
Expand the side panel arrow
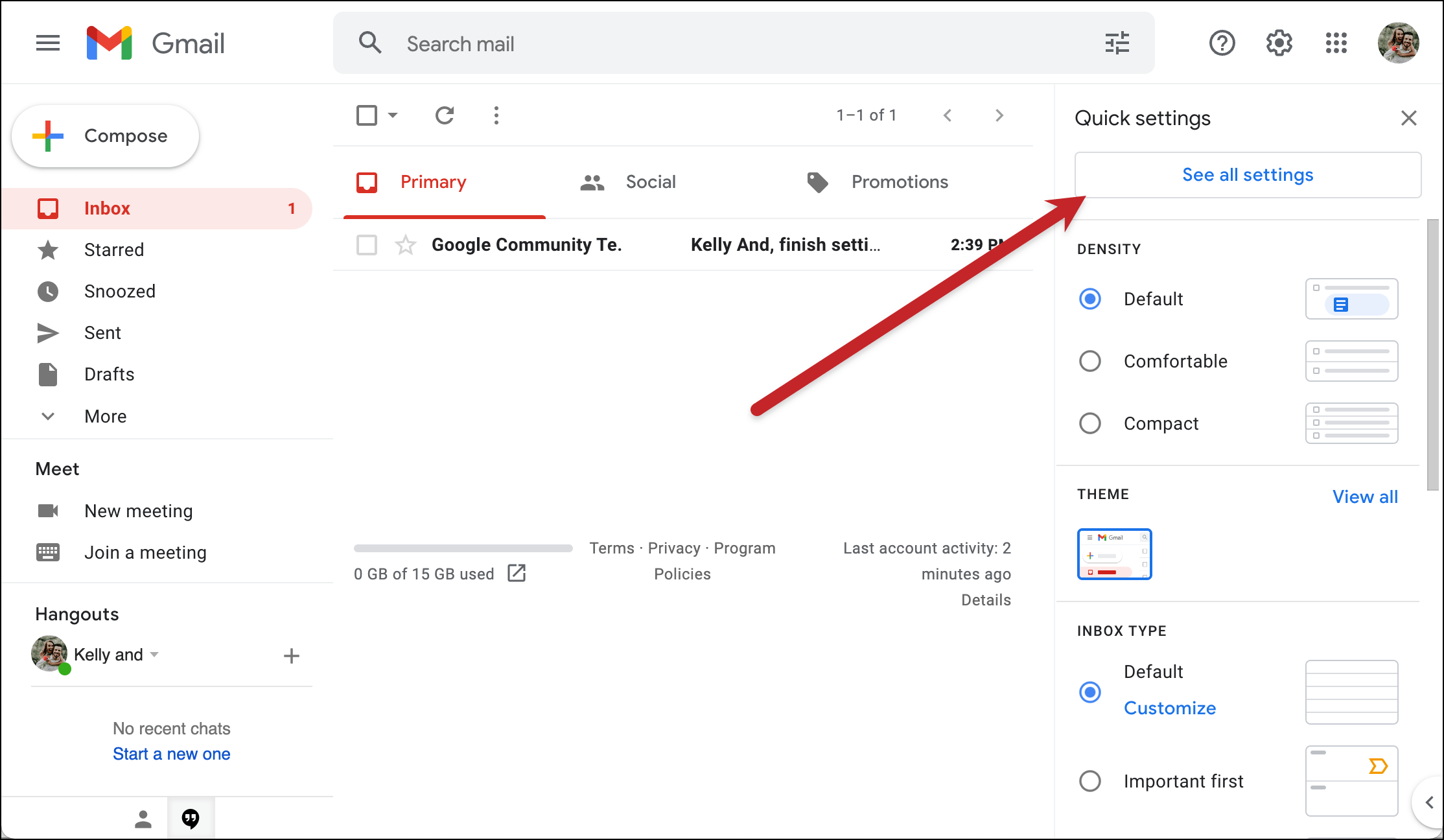[x=1429, y=802]
